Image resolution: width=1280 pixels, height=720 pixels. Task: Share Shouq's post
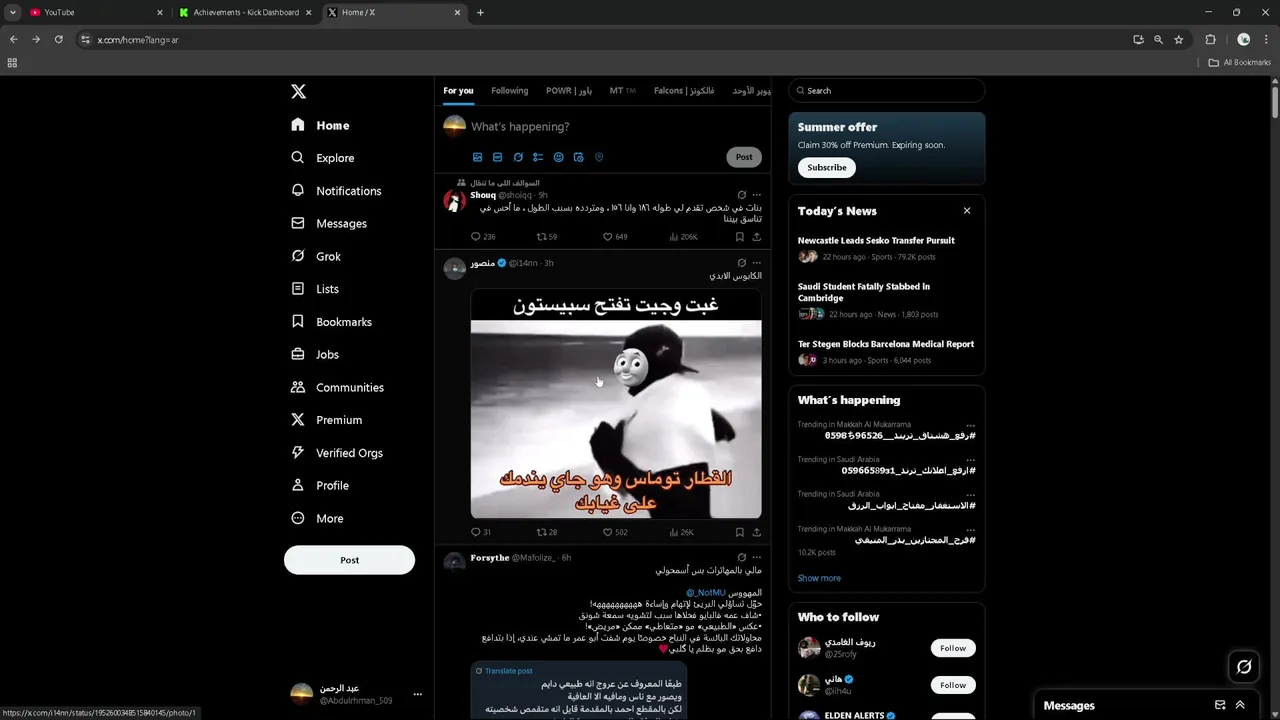756,237
